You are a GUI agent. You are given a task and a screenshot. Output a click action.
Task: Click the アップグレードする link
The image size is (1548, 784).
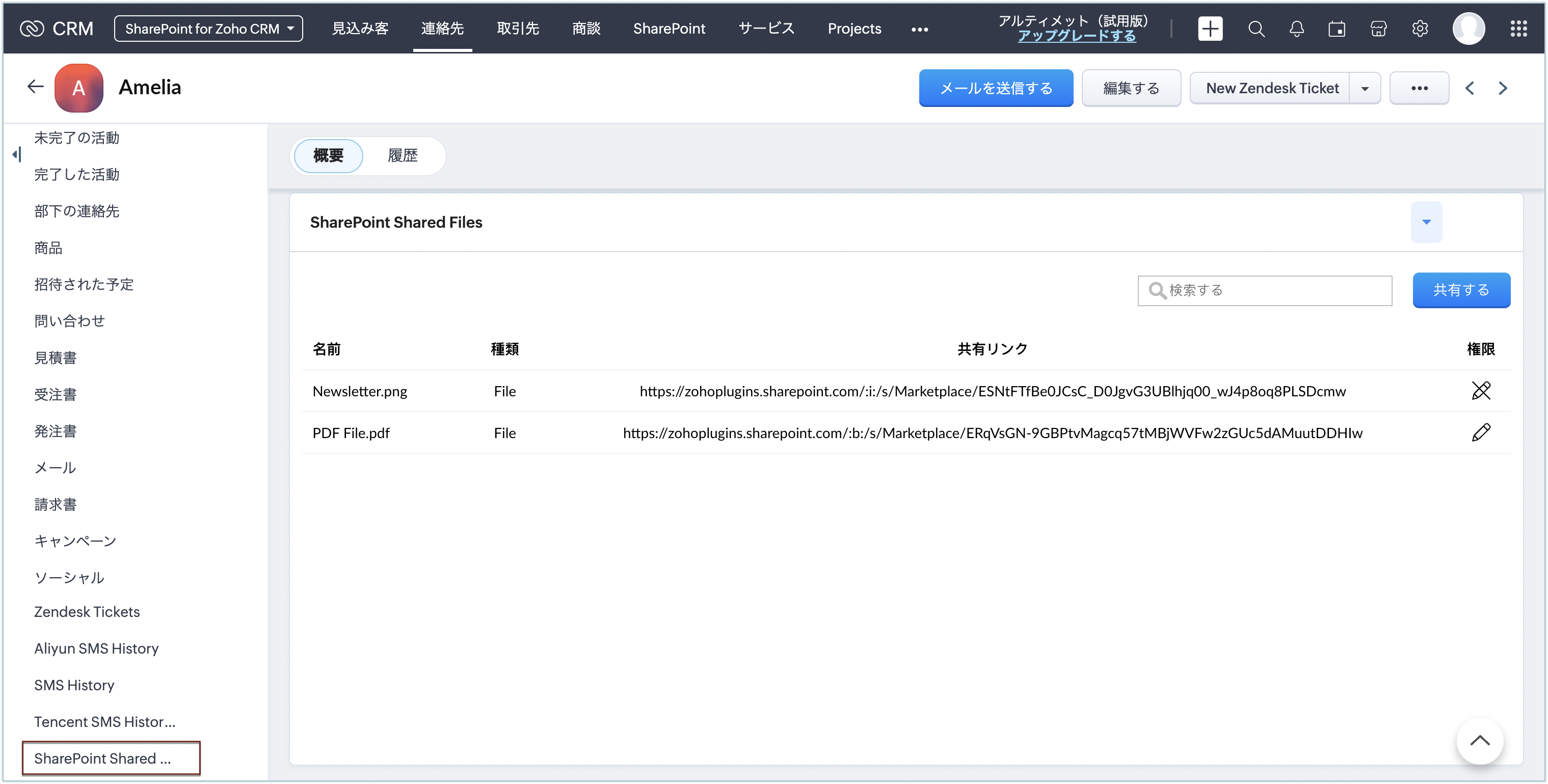(1076, 36)
